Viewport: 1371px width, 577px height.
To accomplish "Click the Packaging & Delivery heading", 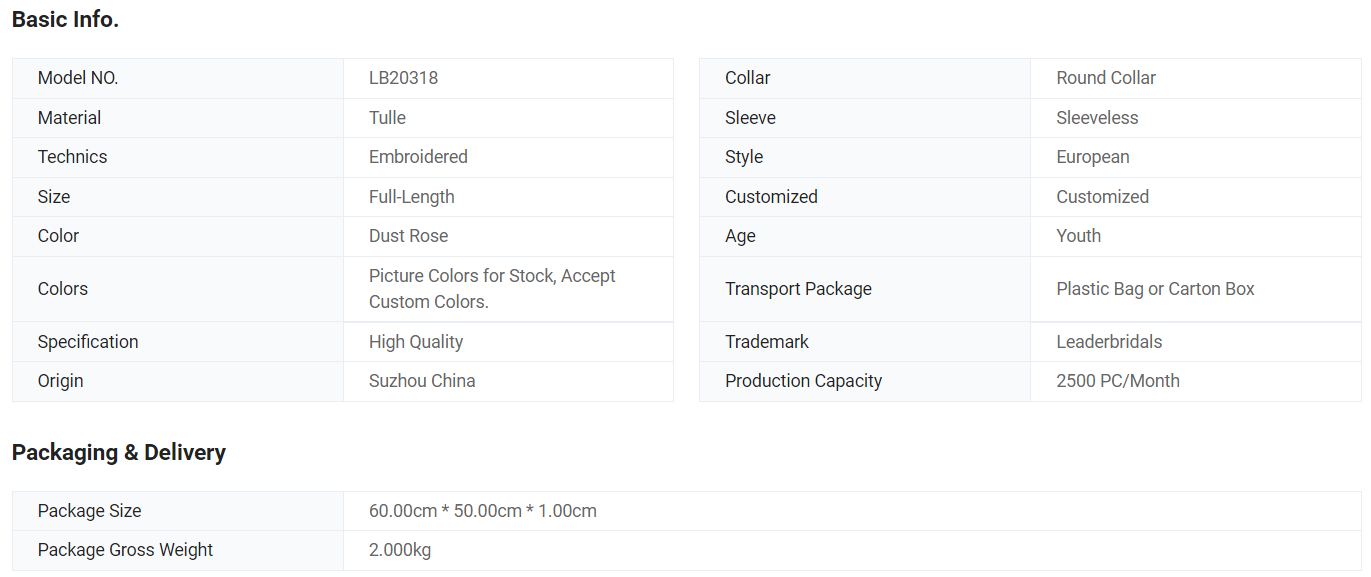I will 119,452.
